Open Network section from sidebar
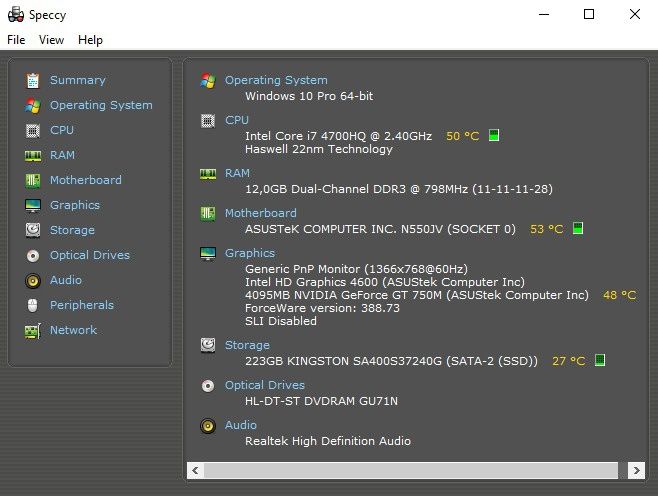This screenshot has height=496, width=658. pos(73,330)
